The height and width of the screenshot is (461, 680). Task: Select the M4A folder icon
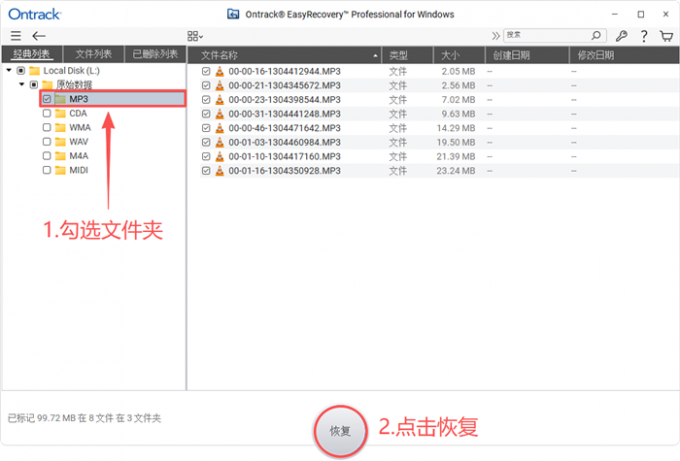point(61,156)
